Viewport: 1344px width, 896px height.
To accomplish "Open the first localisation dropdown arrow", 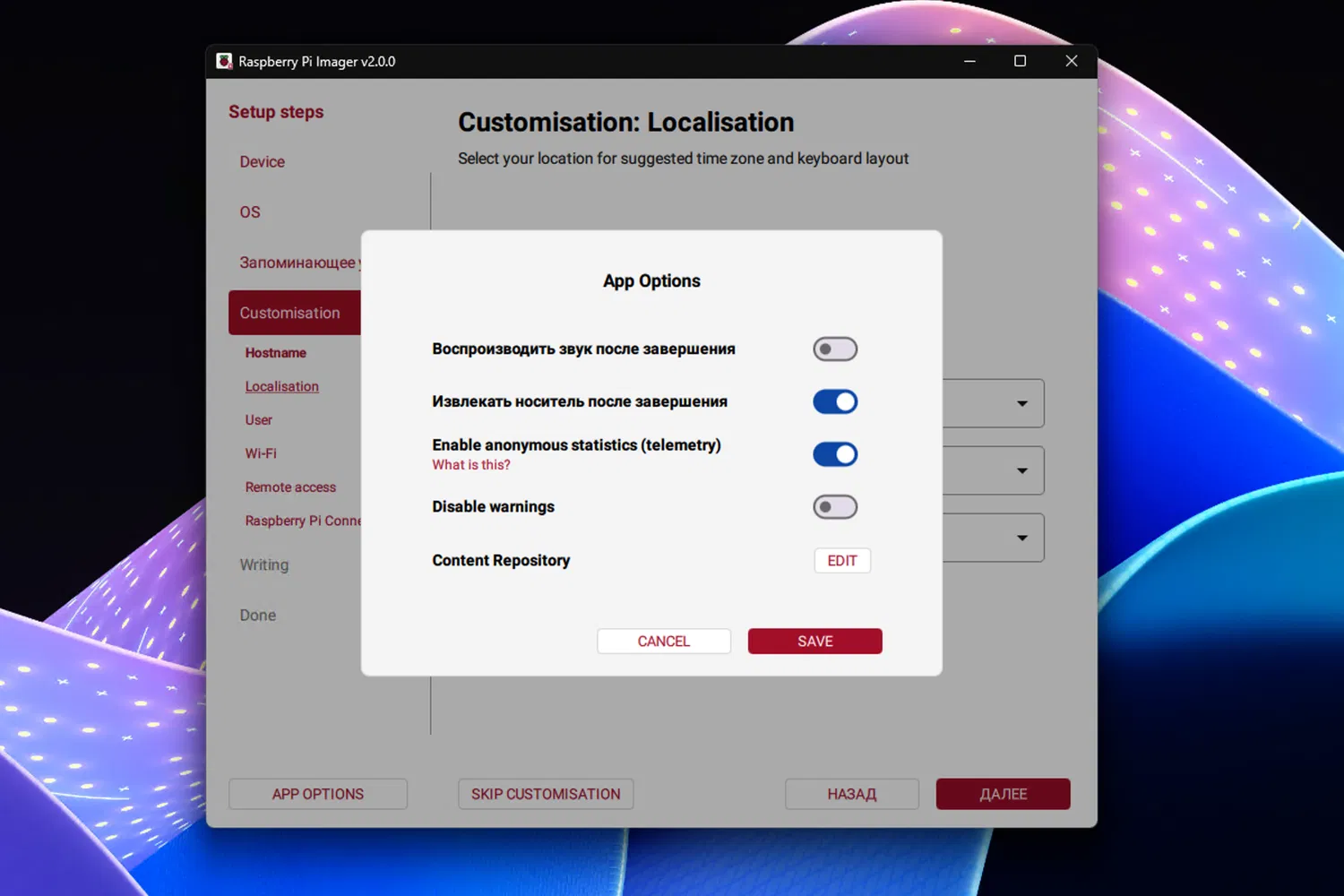I will pos(1021,403).
